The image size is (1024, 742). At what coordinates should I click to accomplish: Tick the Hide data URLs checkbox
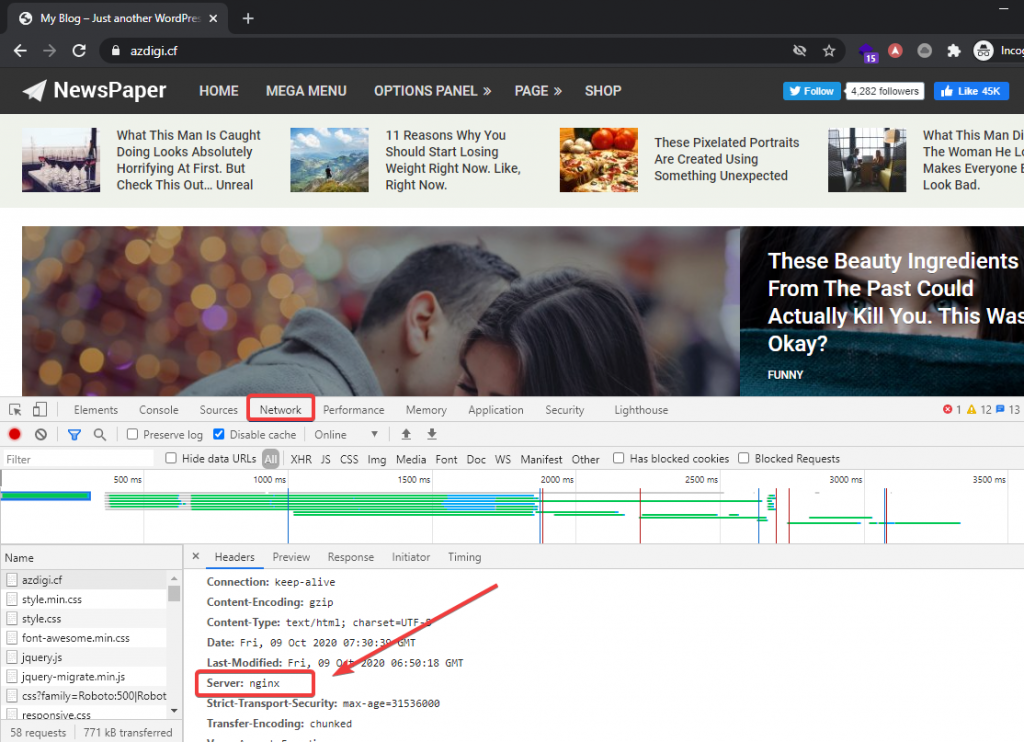[171, 459]
